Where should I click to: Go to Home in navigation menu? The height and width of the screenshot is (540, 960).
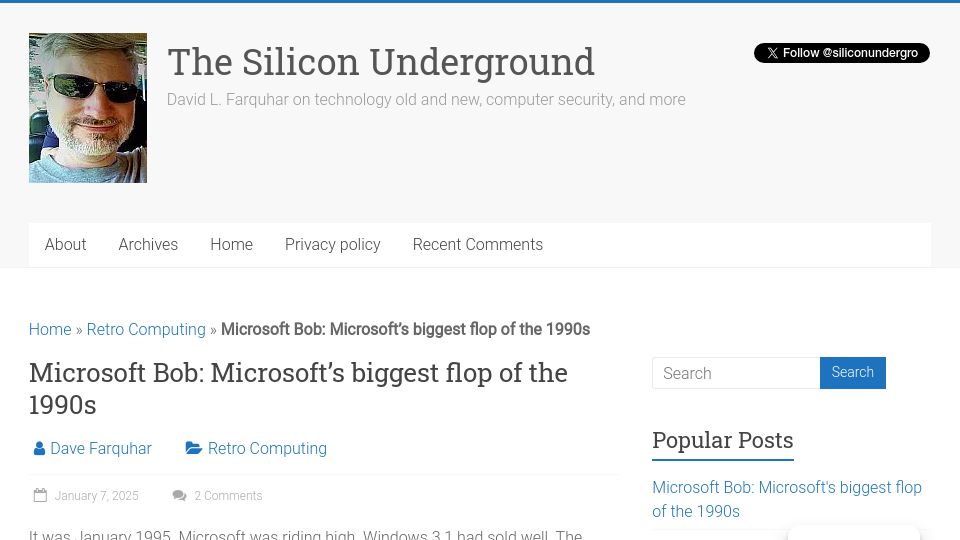[231, 244]
